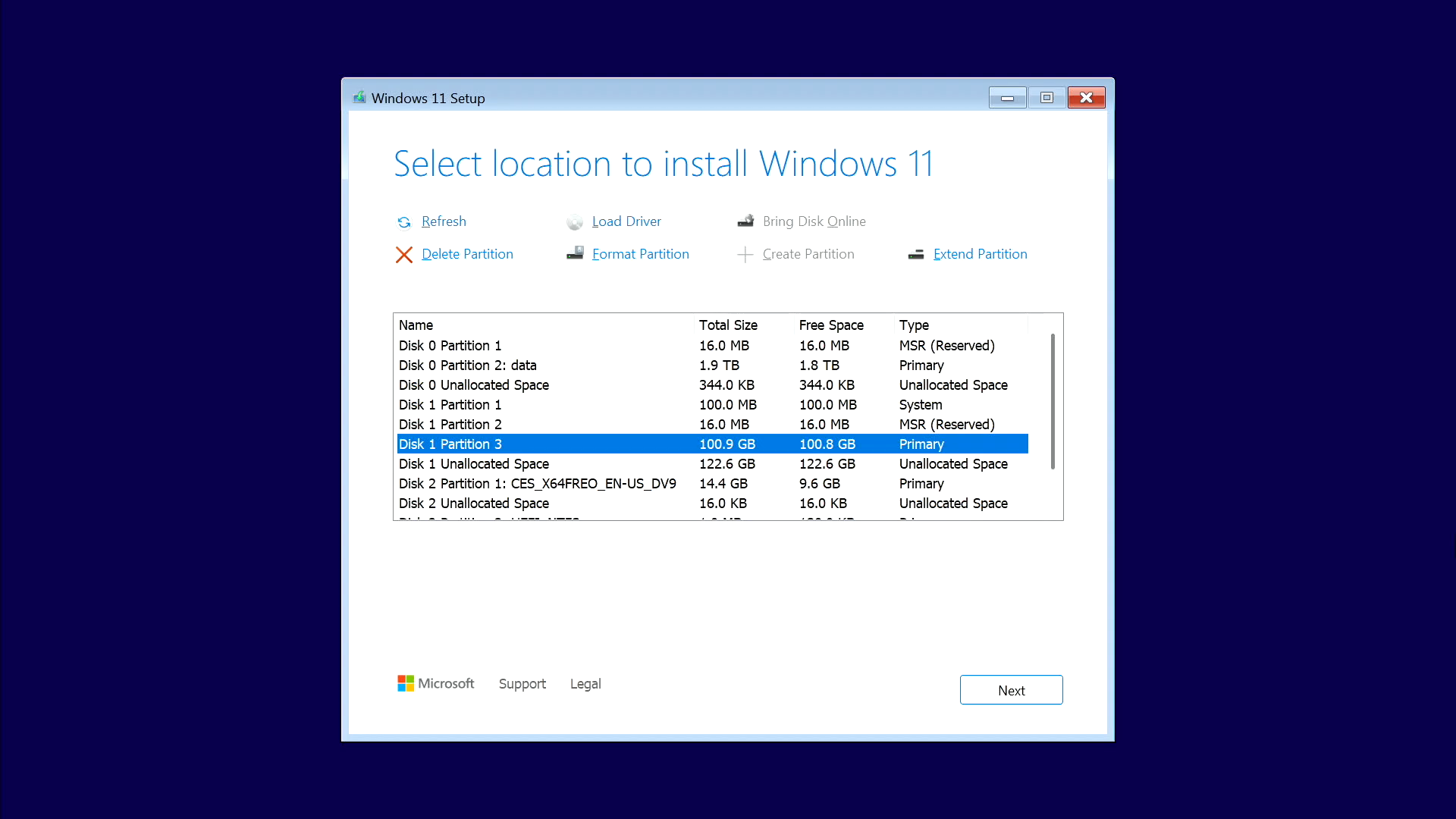
Task: Open the Legal link
Action: tap(585, 684)
